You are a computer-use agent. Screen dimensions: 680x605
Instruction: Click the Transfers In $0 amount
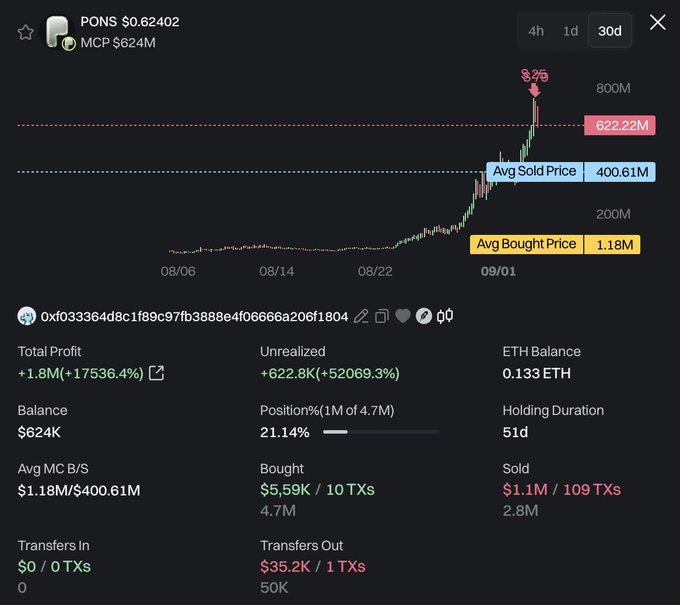click(26, 566)
